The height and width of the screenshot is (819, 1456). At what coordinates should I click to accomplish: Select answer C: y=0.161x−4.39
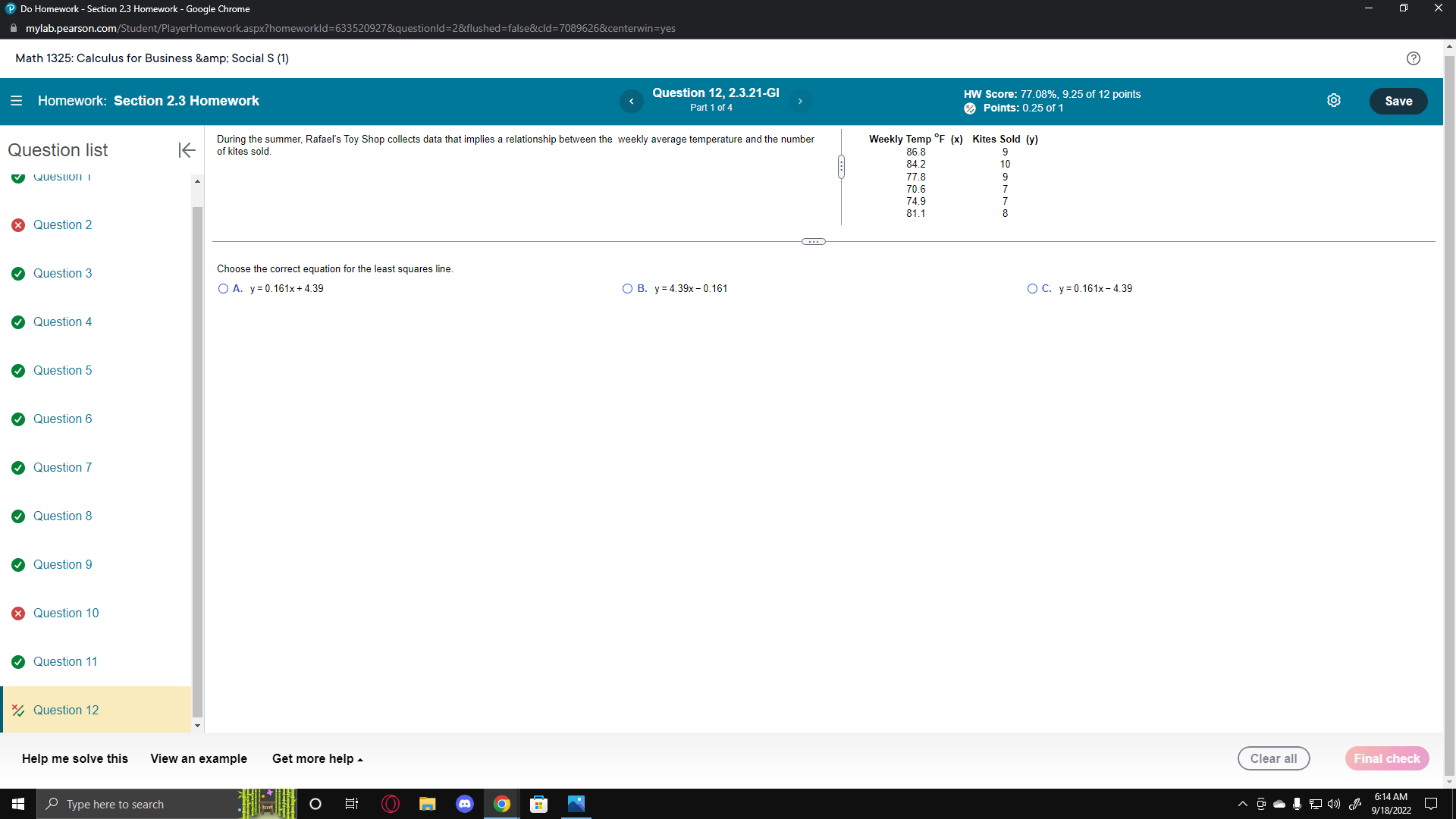[x=1032, y=289]
